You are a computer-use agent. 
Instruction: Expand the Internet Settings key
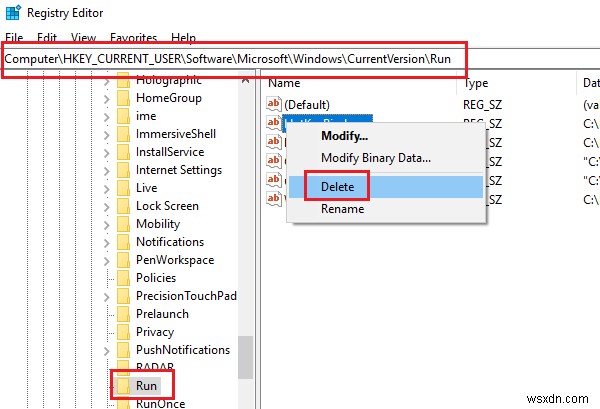[107, 171]
